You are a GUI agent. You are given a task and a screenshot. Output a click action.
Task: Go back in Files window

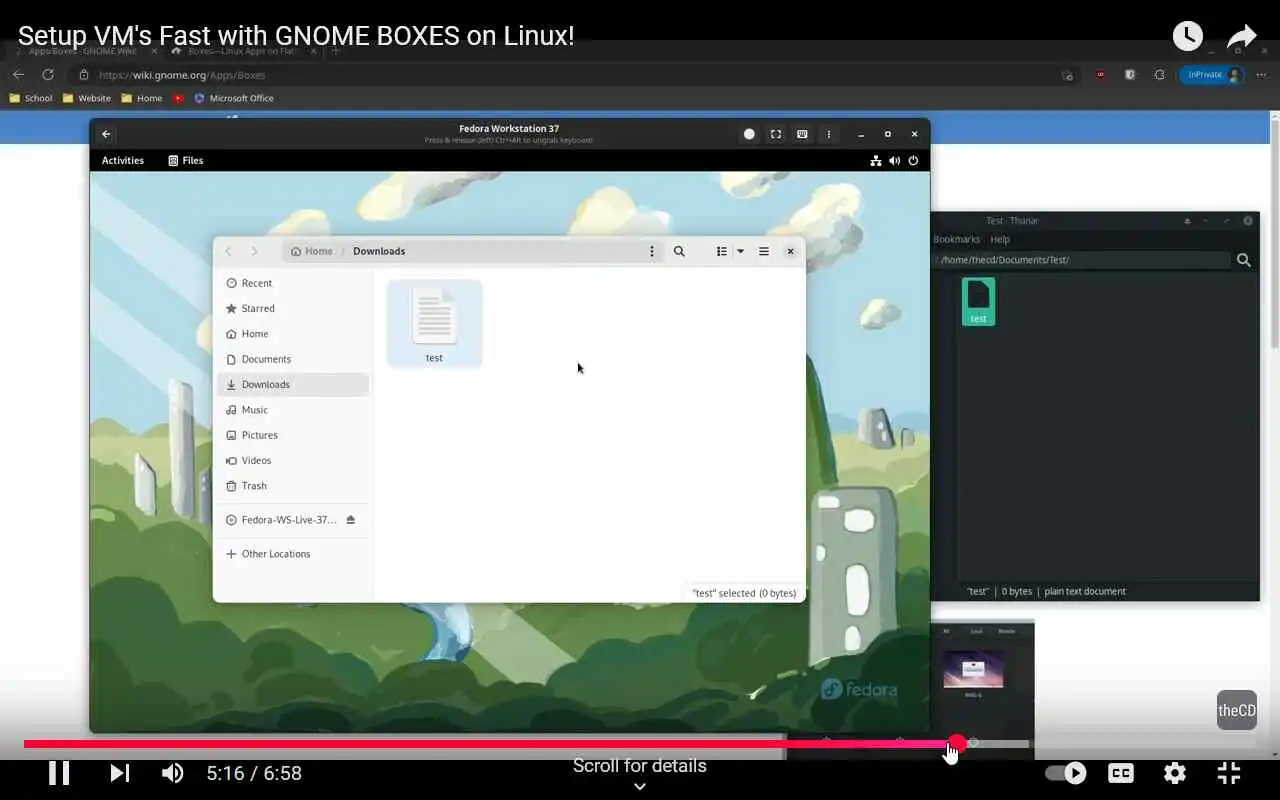point(229,251)
